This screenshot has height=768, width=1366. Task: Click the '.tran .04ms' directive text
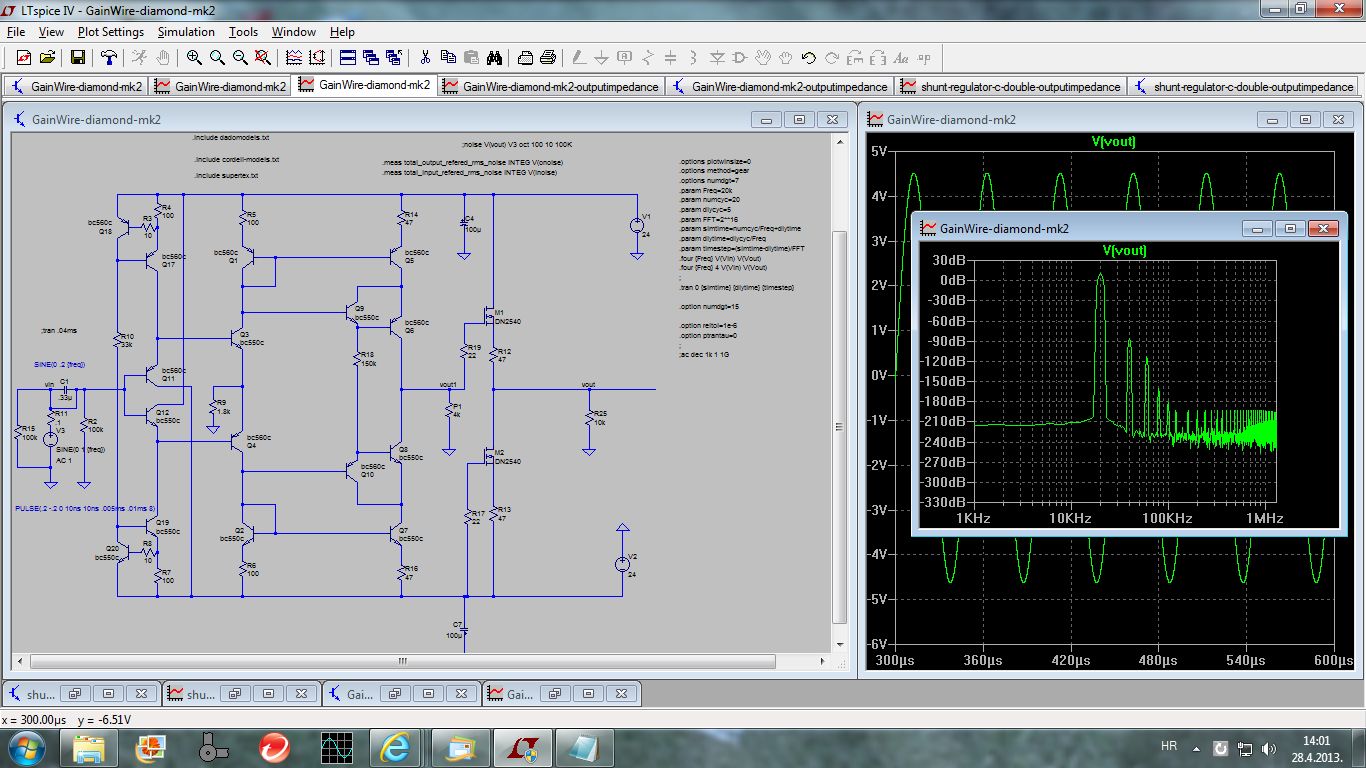pyautogui.click(x=60, y=329)
